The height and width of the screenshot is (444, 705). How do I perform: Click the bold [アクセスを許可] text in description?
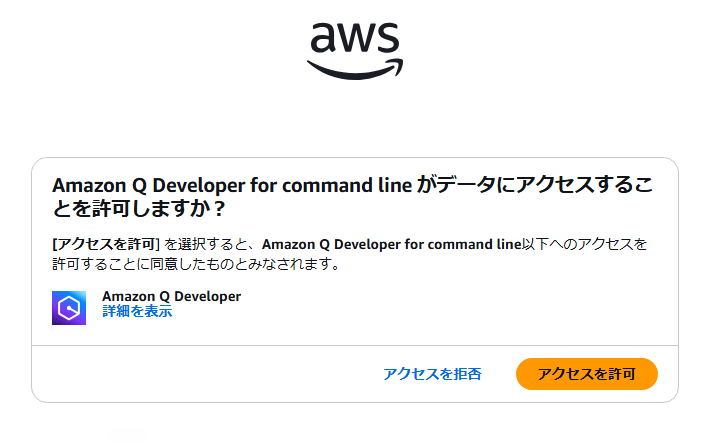106,244
